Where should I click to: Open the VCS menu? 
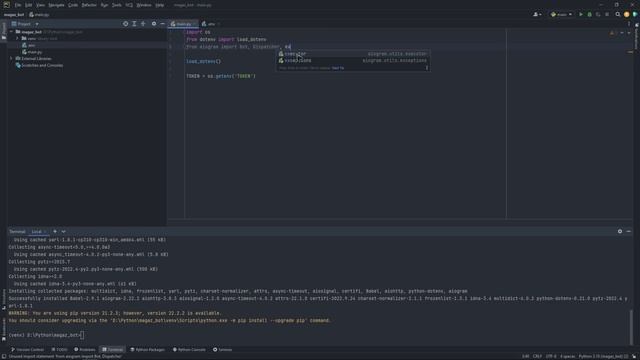pyautogui.click(x=129, y=5)
